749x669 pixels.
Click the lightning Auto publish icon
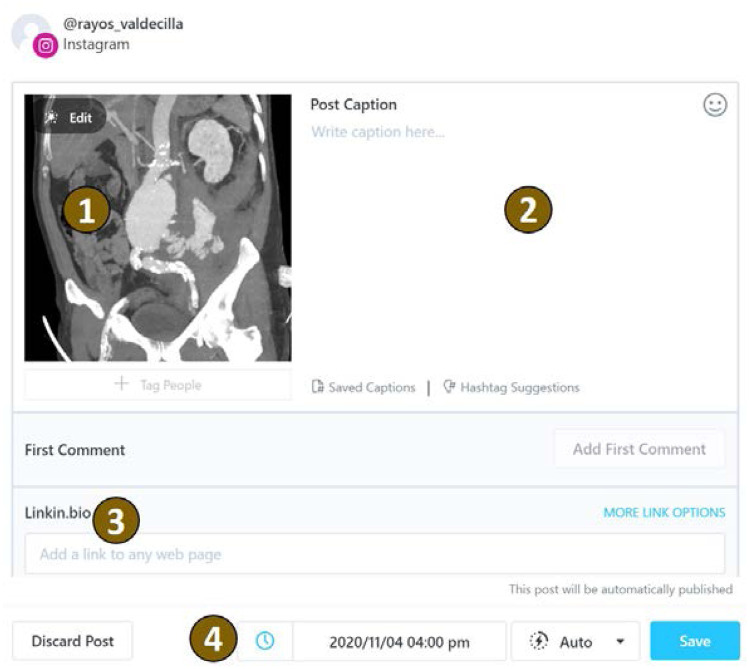click(x=540, y=641)
